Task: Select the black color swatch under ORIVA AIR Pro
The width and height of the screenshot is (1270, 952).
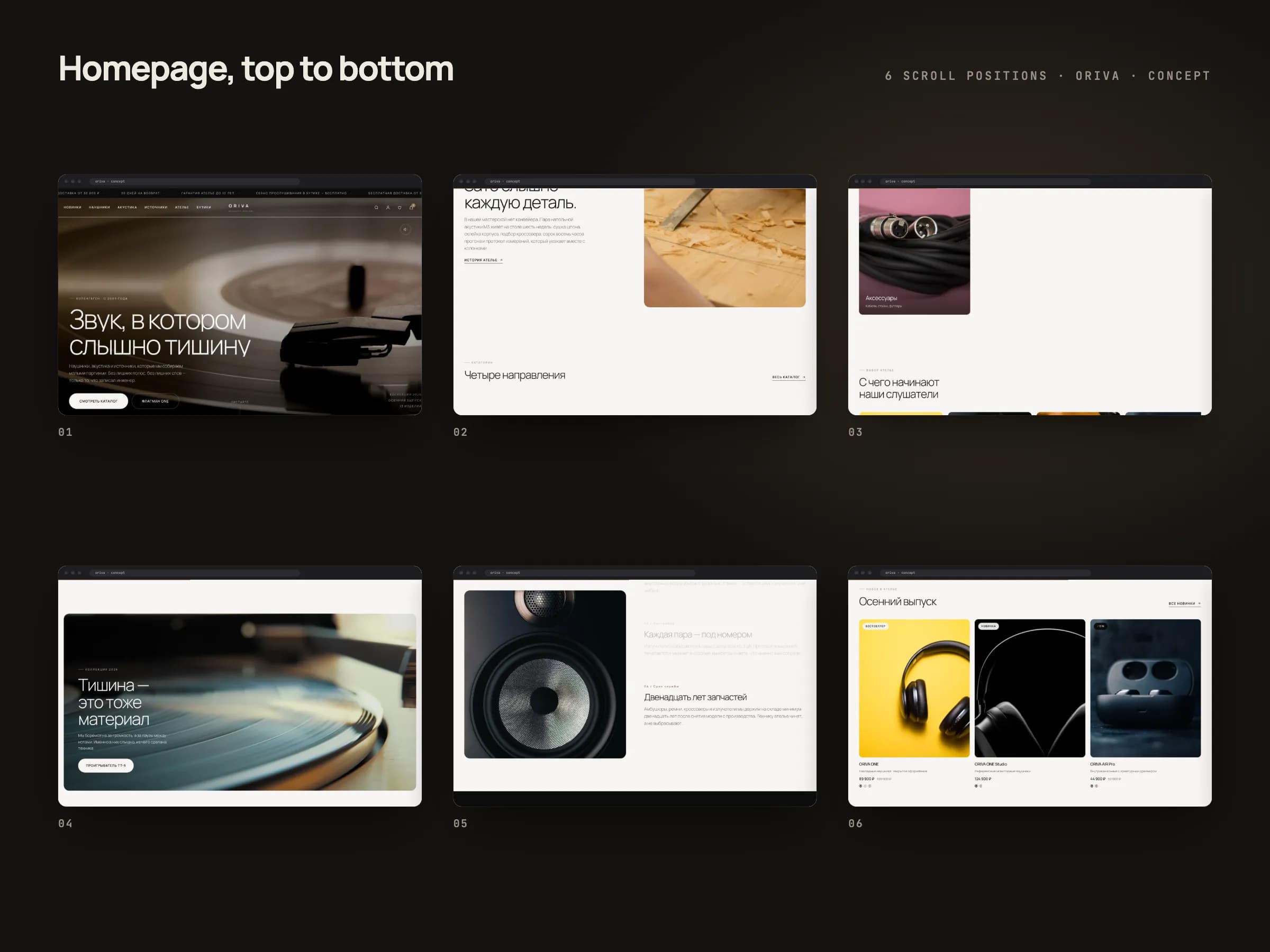Action: (x=1092, y=786)
